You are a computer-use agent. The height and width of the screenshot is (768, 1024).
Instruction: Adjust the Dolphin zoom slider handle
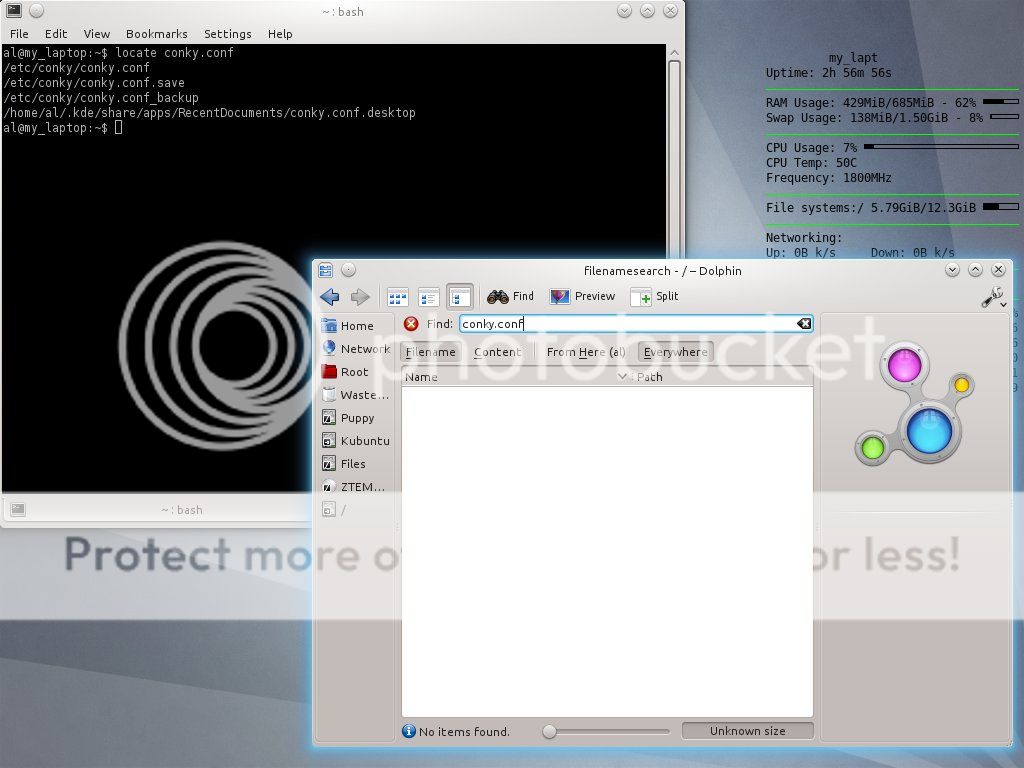click(549, 731)
